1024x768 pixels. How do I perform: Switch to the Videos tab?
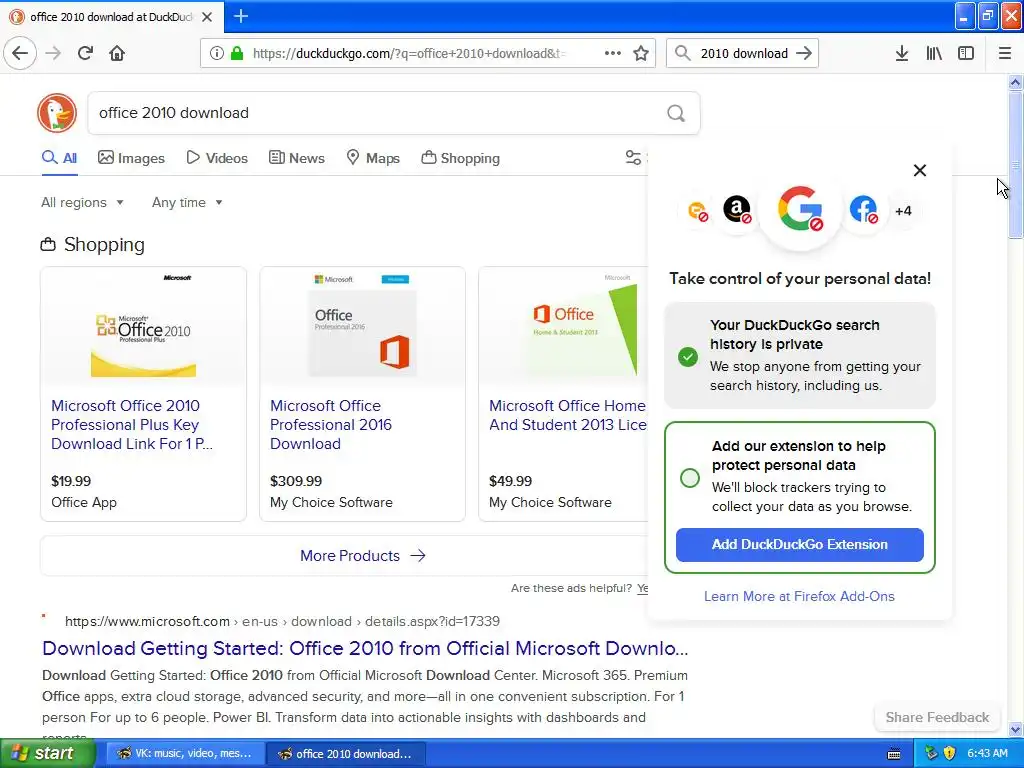217,158
